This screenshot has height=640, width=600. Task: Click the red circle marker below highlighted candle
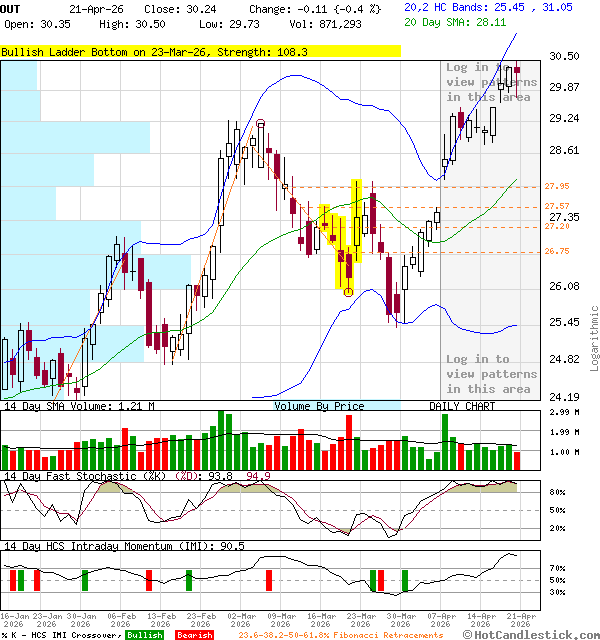tap(348, 292)
